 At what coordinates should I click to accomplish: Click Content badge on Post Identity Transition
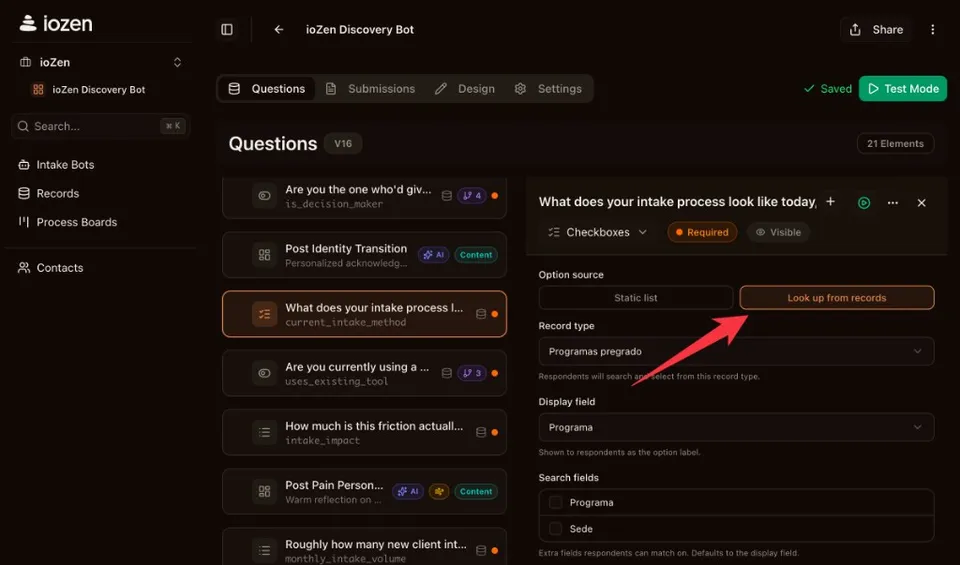pyautogui.click(x=476, y=255)
